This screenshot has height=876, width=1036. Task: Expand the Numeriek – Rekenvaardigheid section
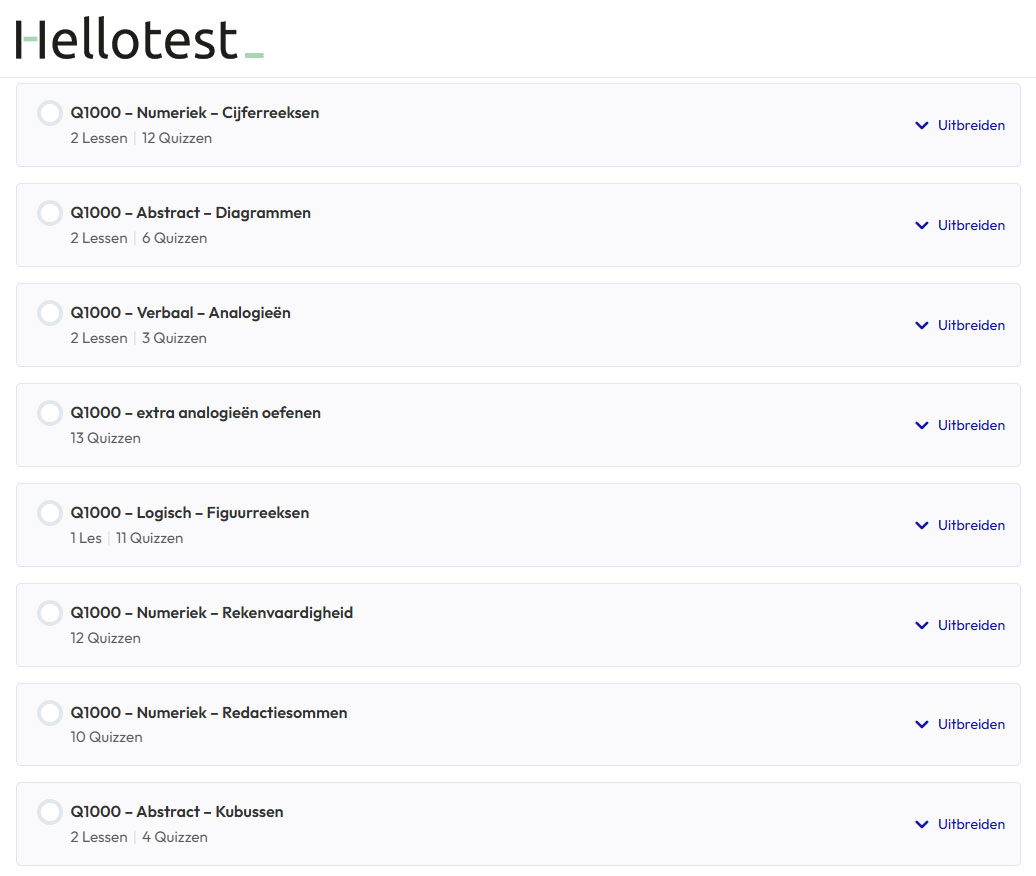(960, 625)
